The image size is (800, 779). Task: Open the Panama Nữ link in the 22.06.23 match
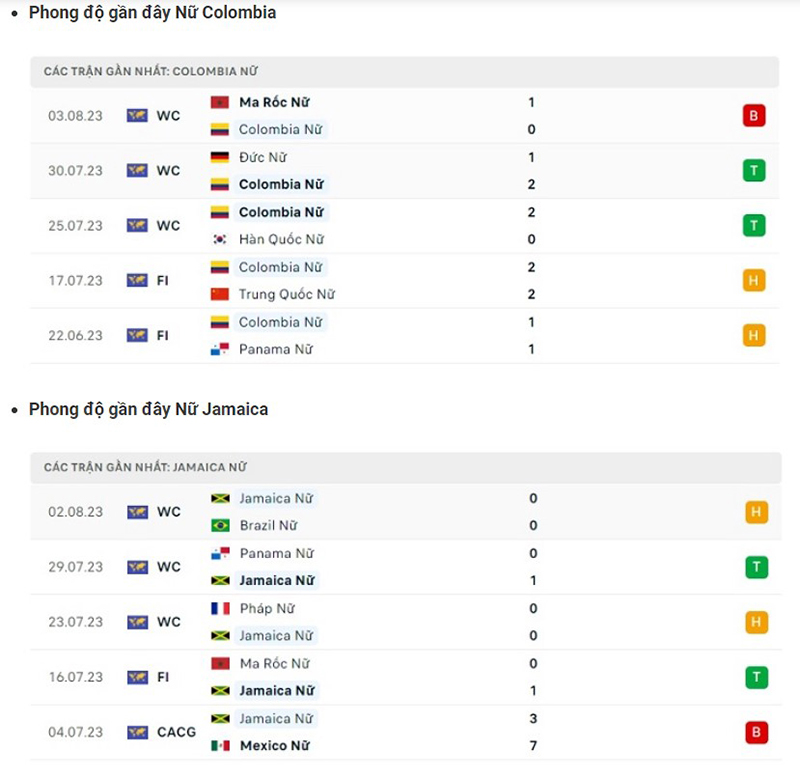pyautogui.click(x=275, y=349)
